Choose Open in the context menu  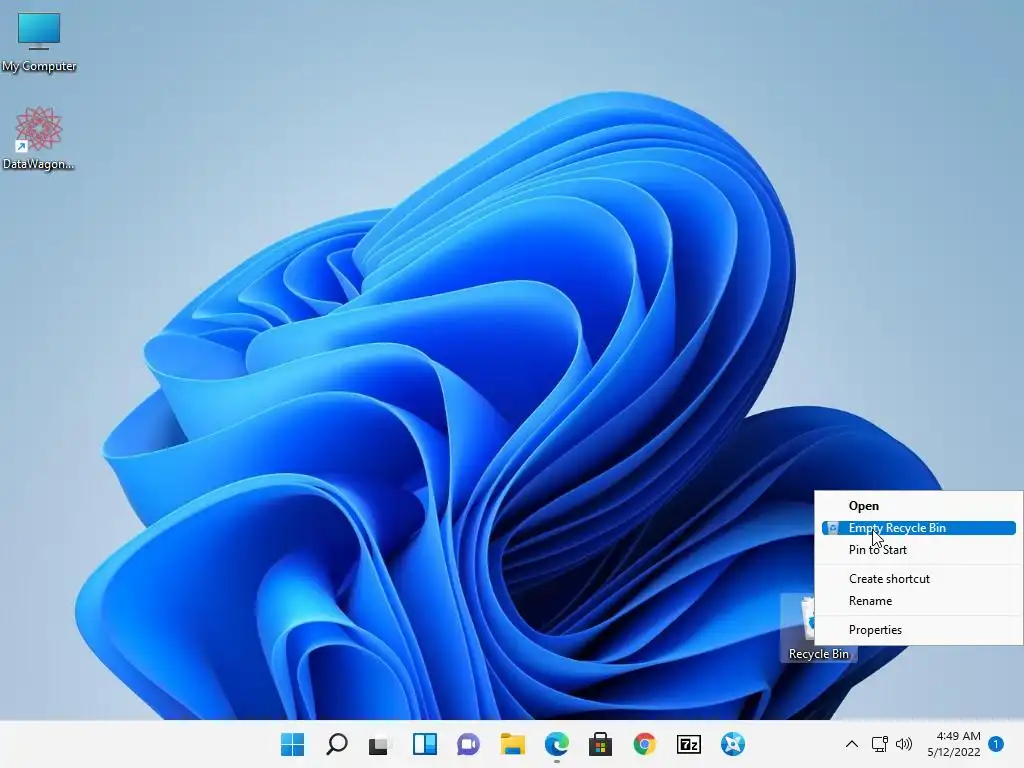tap(918, 505)
